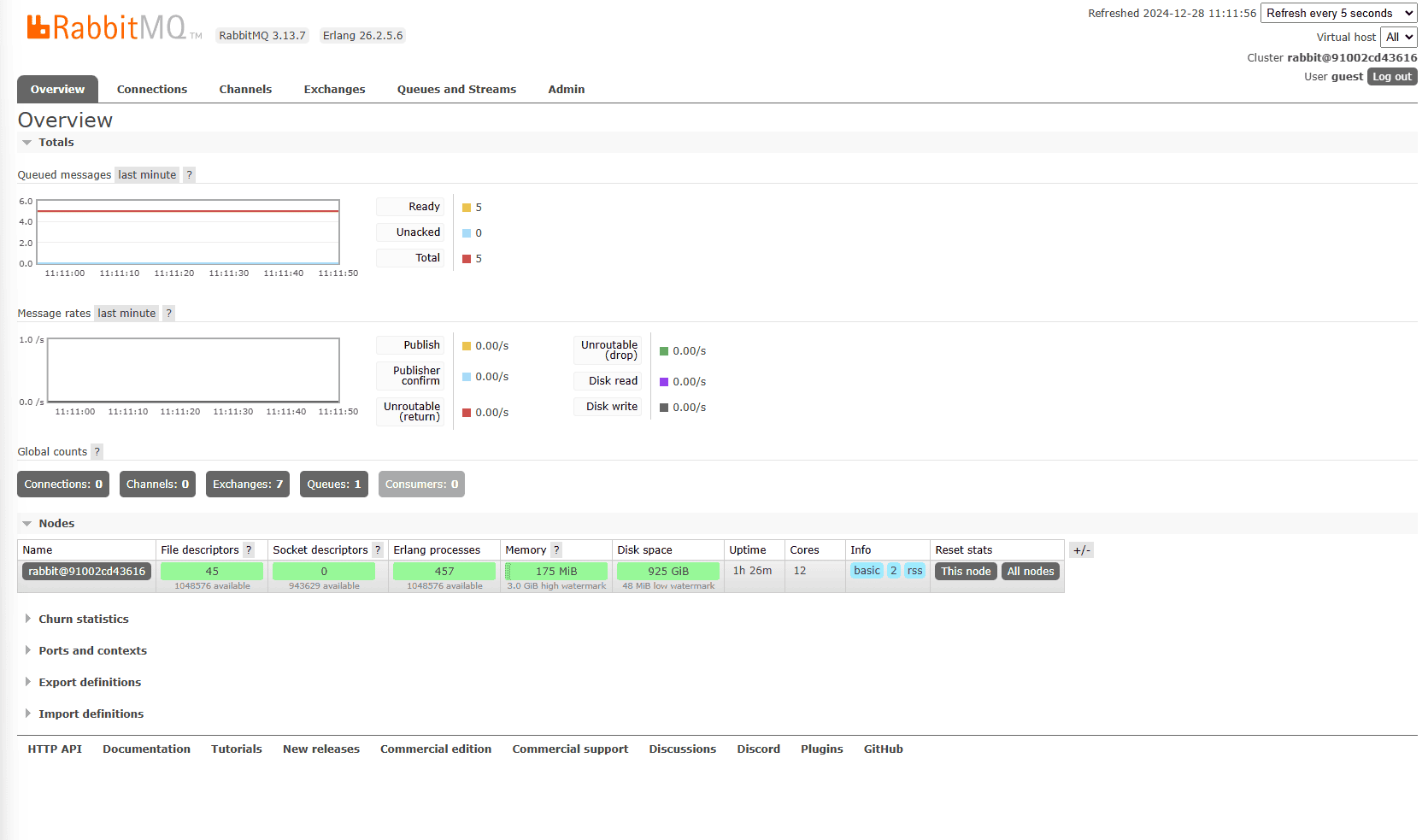1428x840 pixels.
Task: Open Socket descriptors help icon
Action: pyautogui.click(x=378, y=549)
